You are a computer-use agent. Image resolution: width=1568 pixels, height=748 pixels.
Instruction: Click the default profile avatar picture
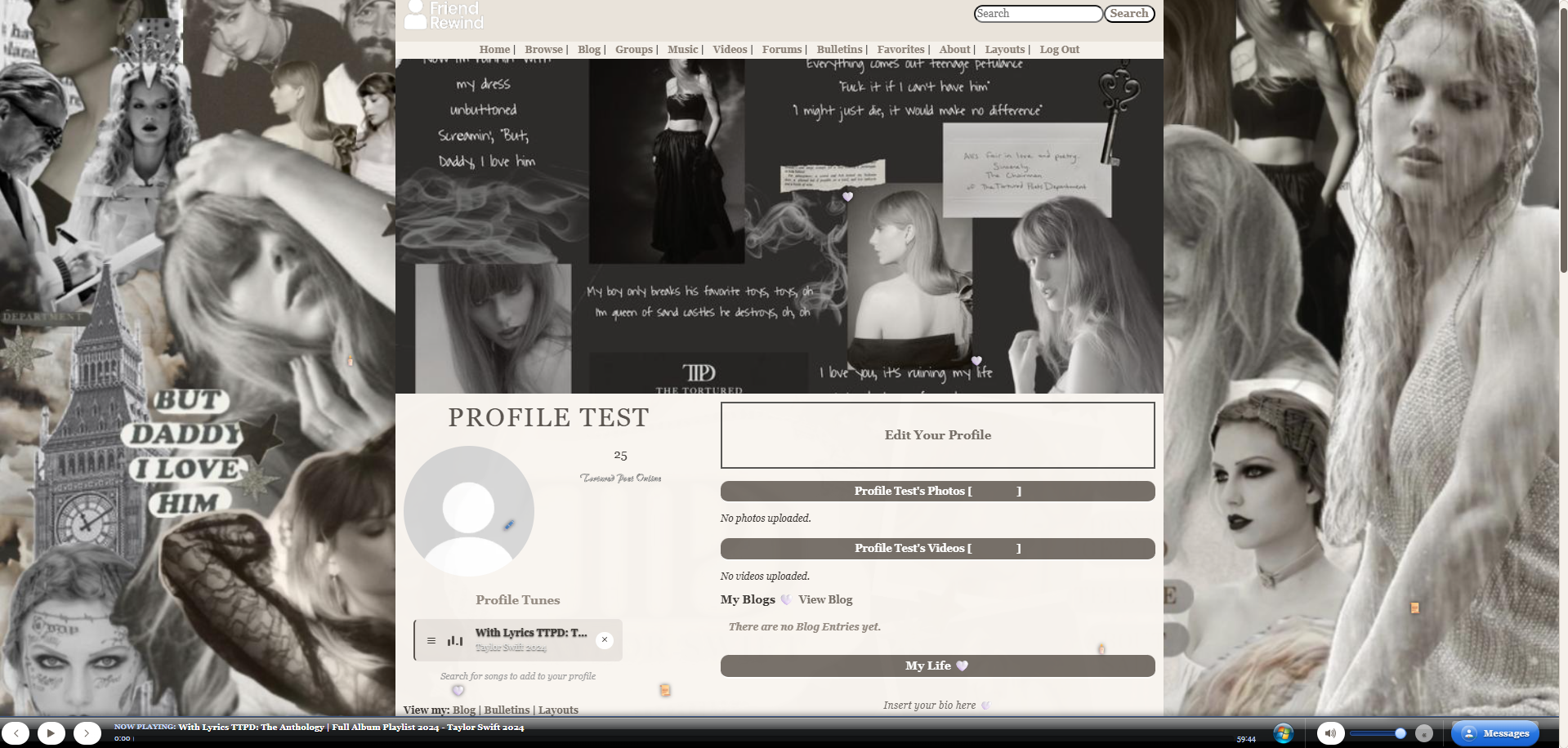click(x=468, y=511)
